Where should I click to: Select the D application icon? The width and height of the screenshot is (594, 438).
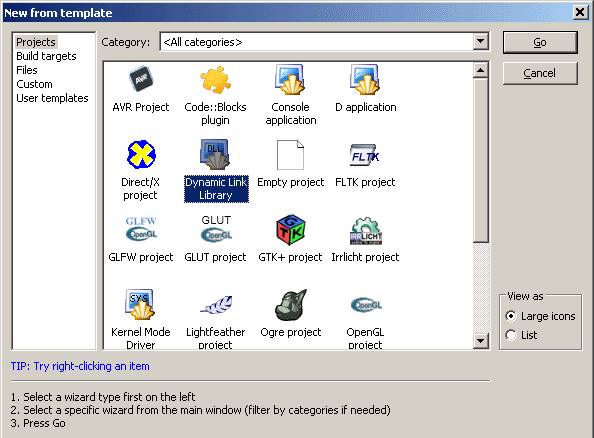[365, 79]
